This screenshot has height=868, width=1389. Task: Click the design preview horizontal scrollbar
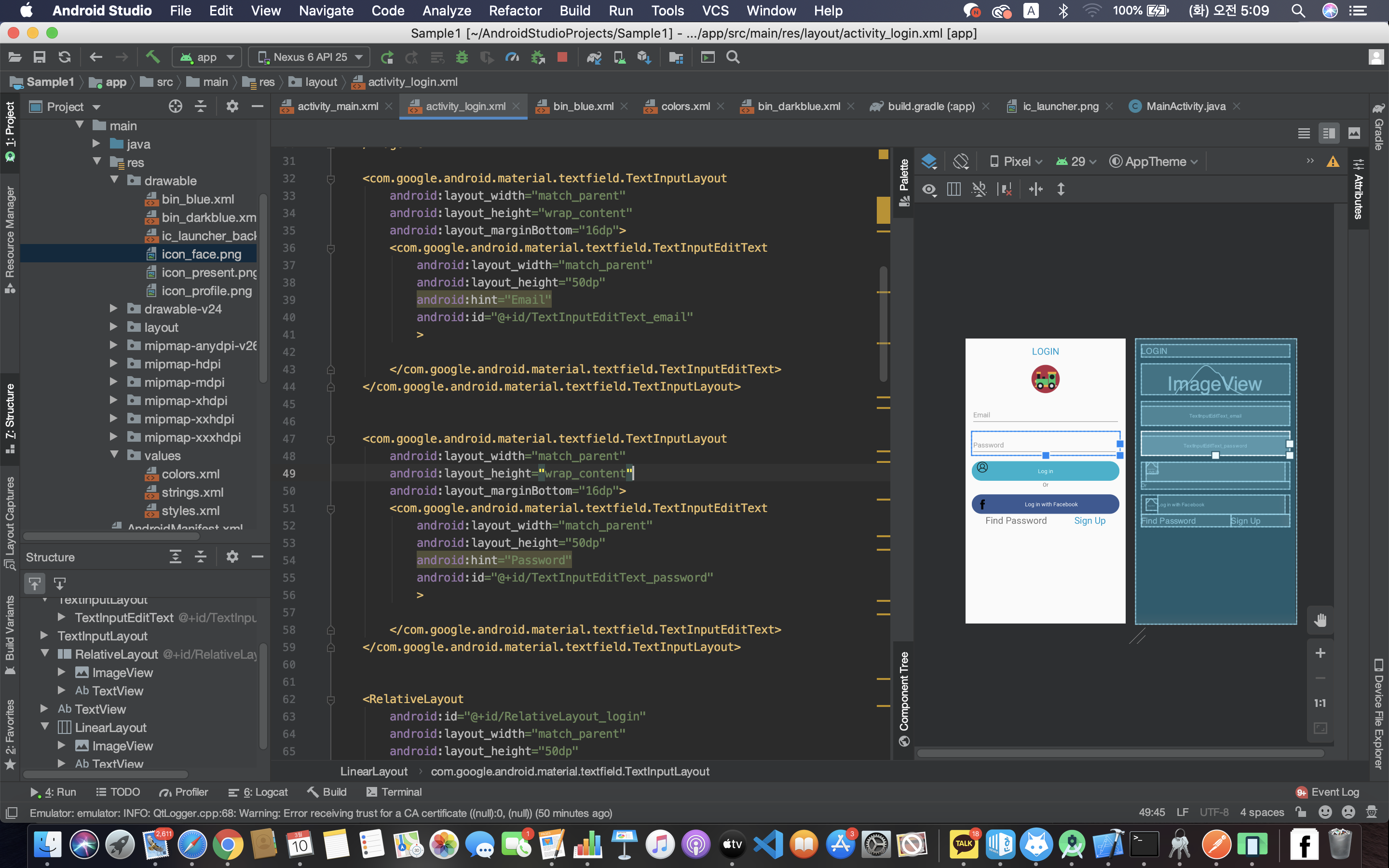coord(1119,753)
